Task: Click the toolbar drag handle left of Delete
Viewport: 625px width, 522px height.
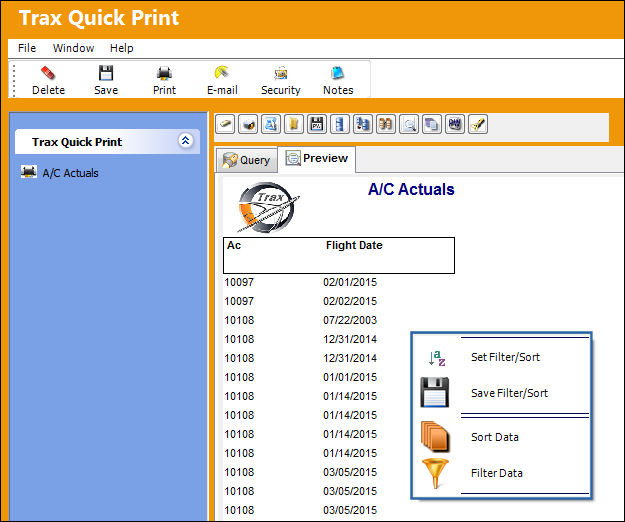Action: coord(14,81)
